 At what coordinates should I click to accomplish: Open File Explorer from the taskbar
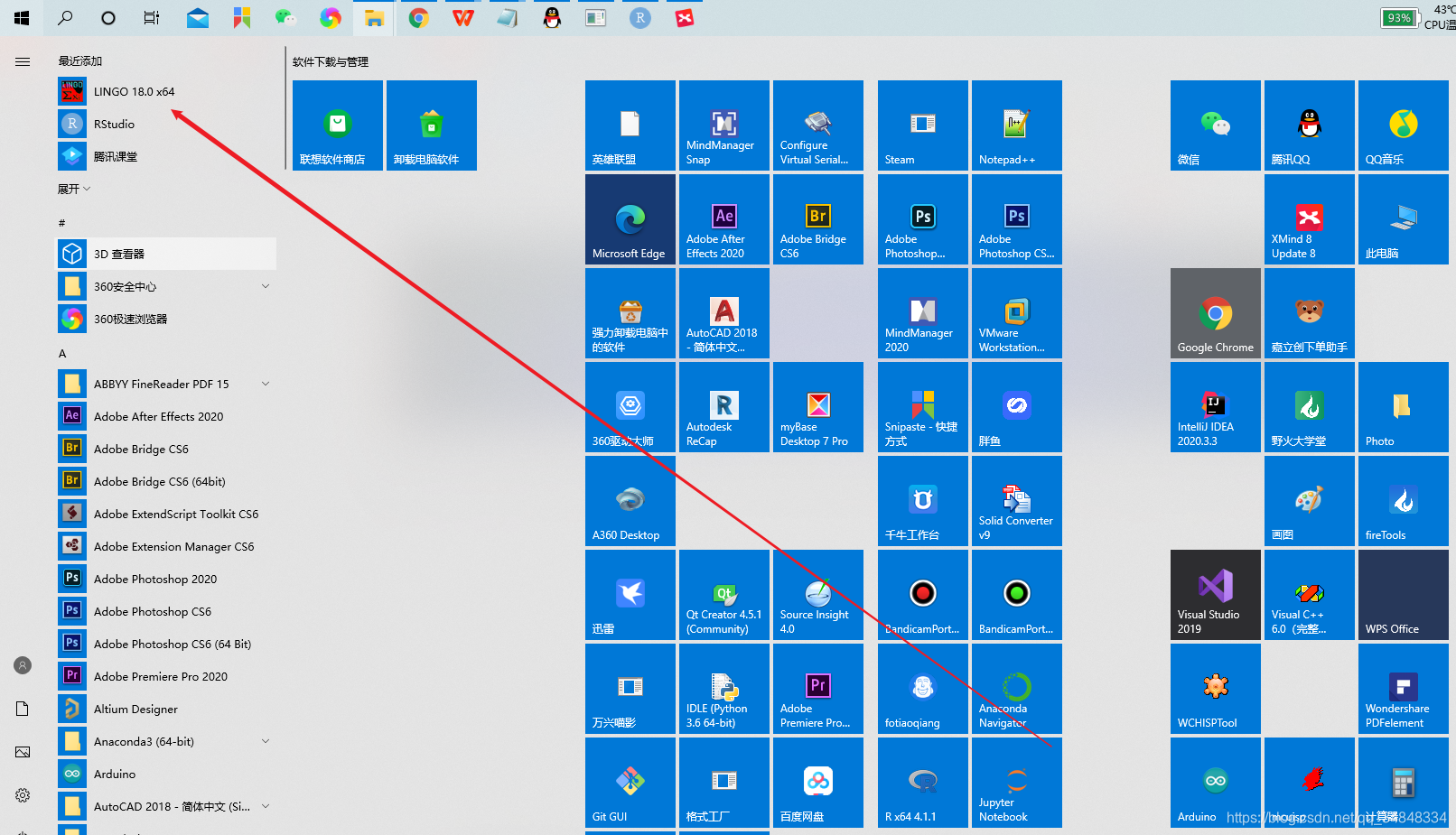click(374, 18)
